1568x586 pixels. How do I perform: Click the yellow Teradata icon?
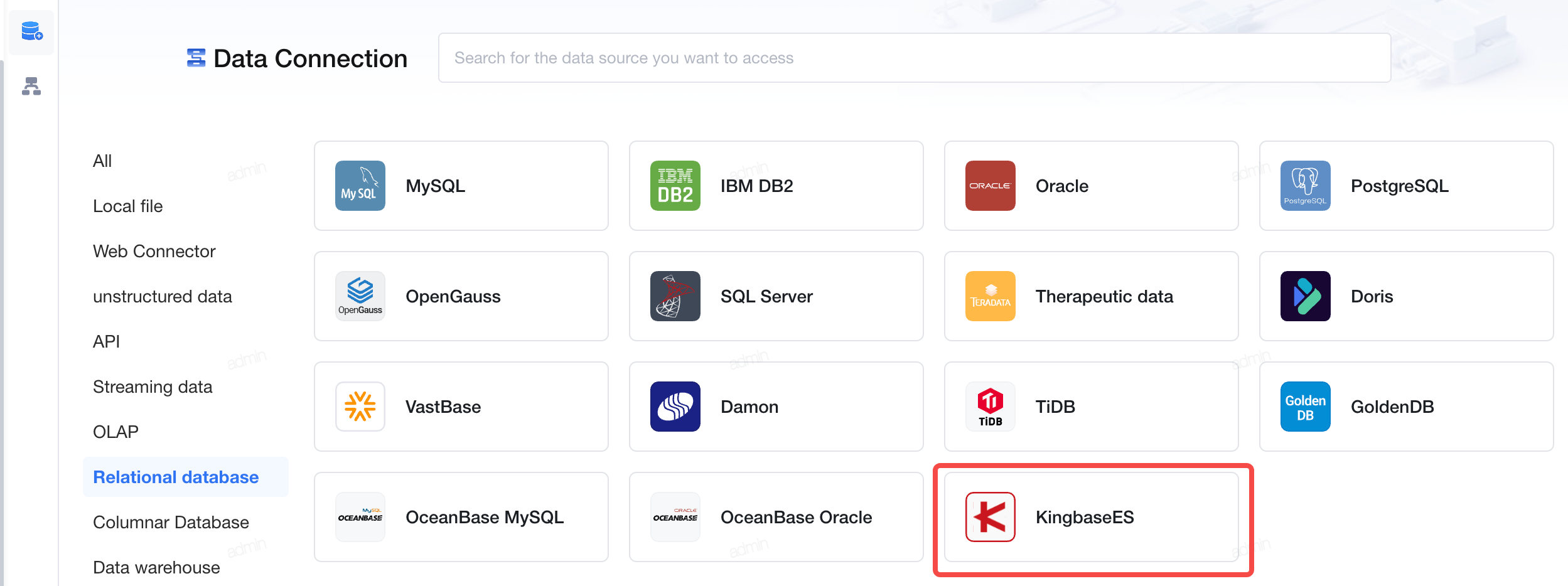coord(990,296)
